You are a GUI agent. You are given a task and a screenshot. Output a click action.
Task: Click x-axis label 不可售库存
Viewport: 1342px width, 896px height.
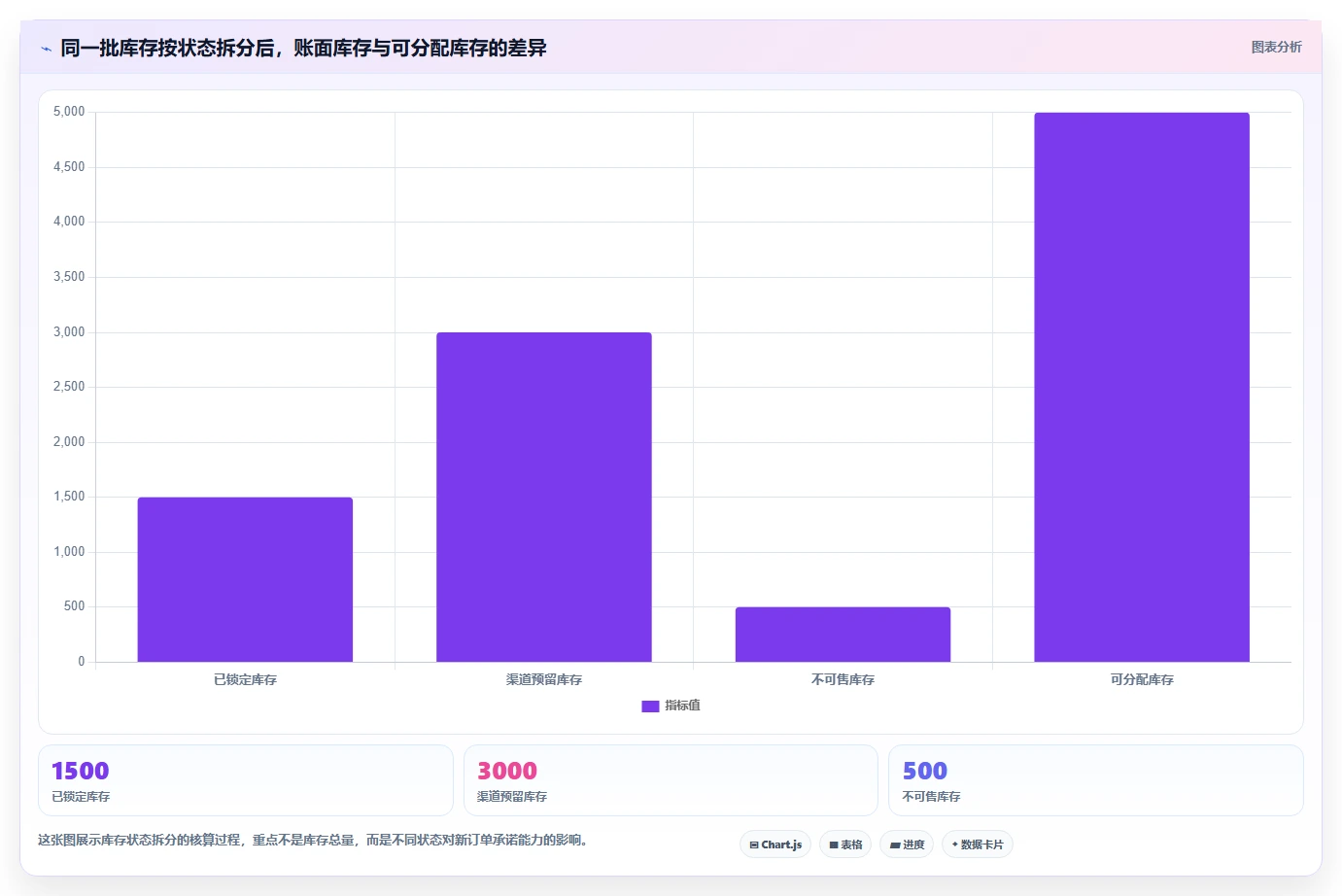point(843,679)
